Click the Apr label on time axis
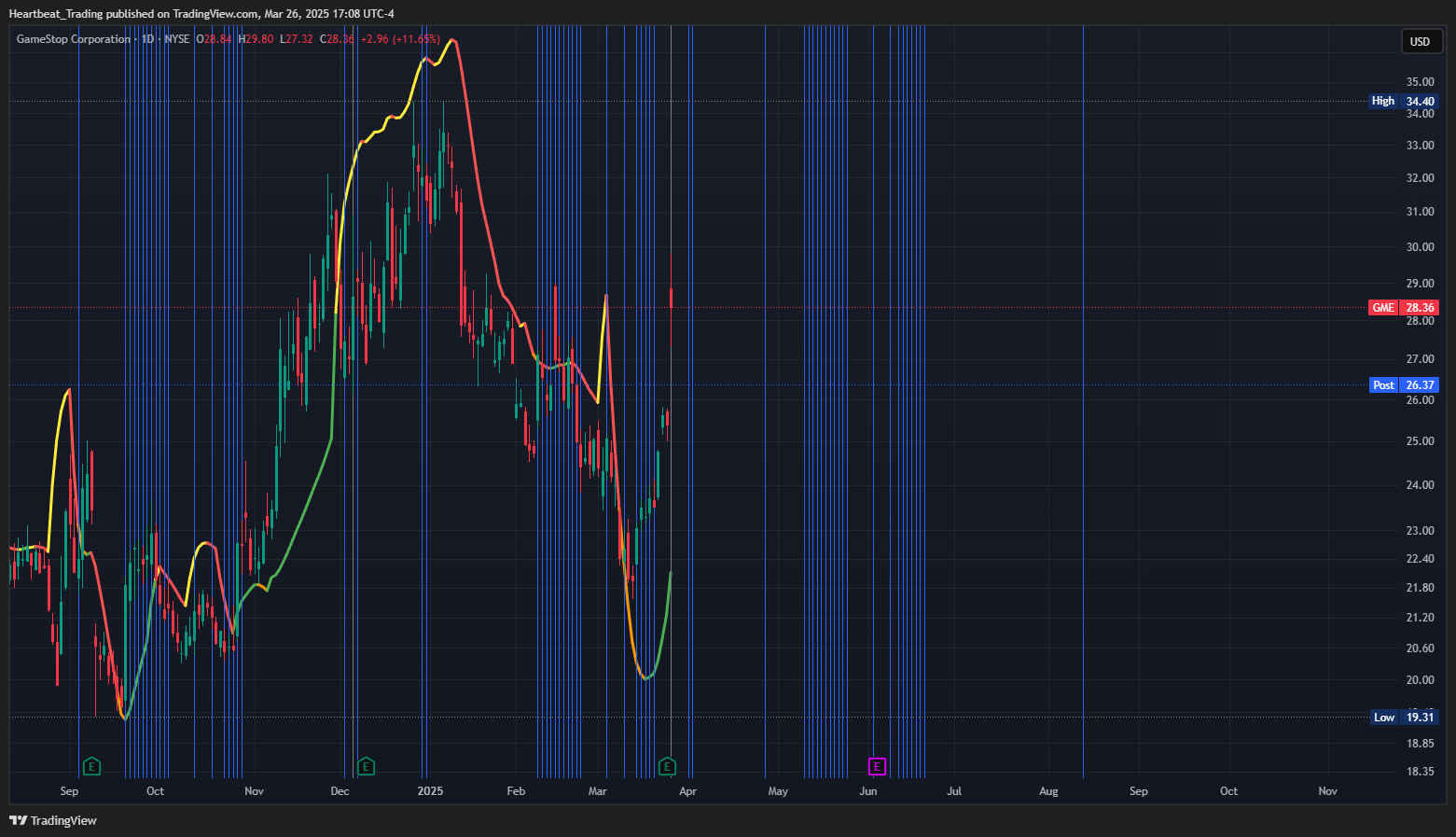1456x837 pixels. (687, 791)
